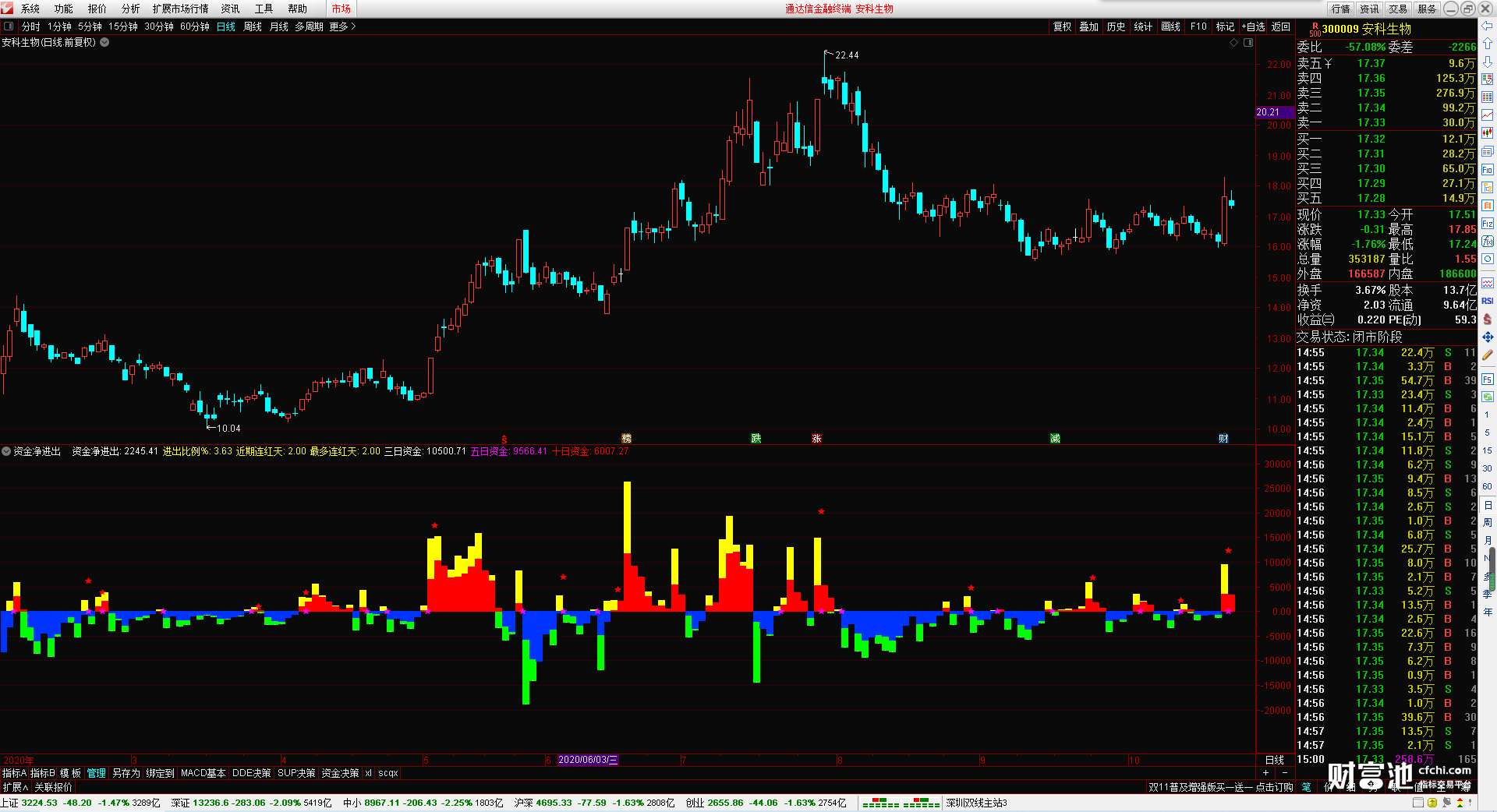Open dropdown beside 安科生物(日线 前复权) title
The height and width of the screenshot is (812, 1497).
click(104, 42)
